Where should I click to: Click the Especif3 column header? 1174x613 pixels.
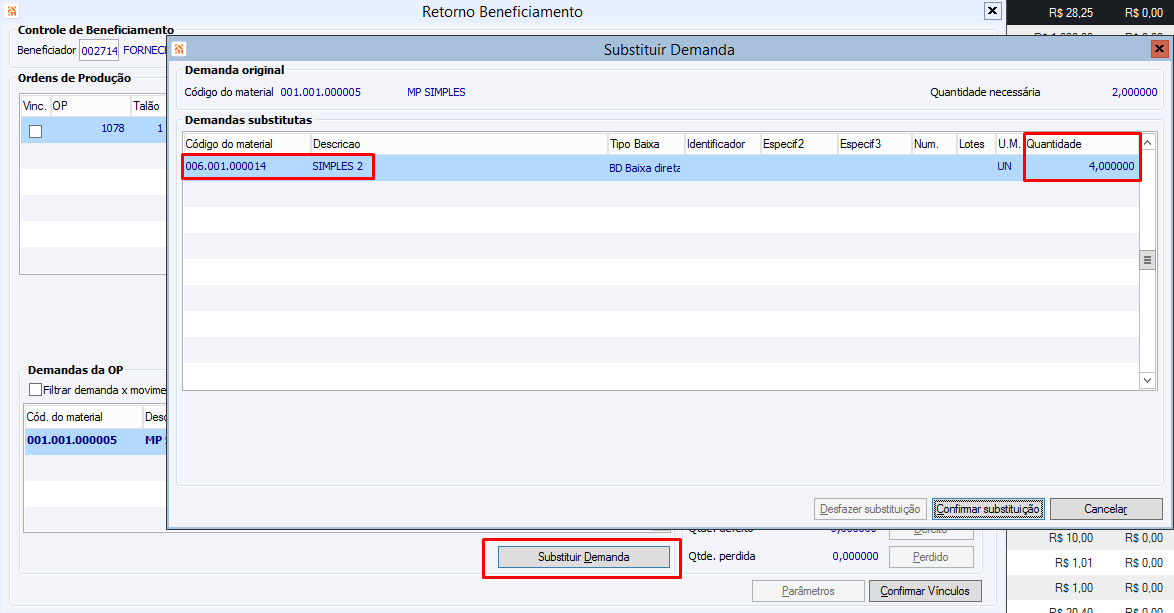pos(875,144)
